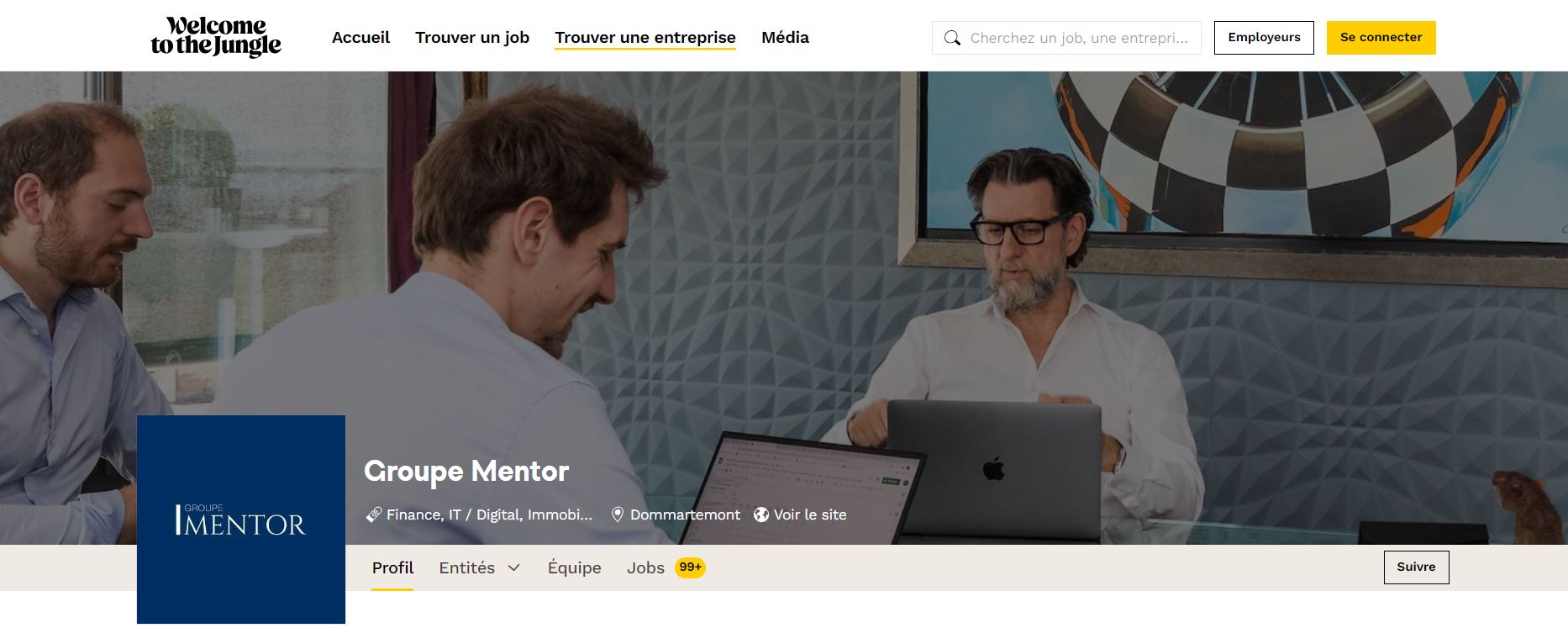Expand the Entités dropdown chevron
The width and height of the screenshot is (1568, 628).
pos(514,567)
